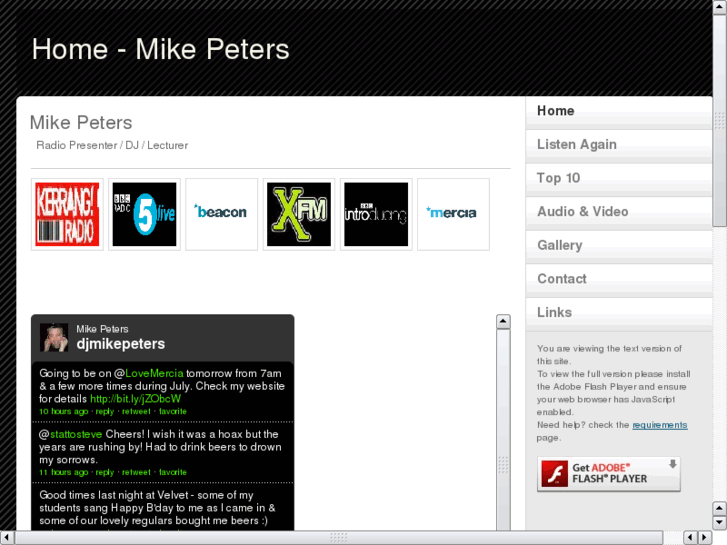Open the Home menu item
The image size is (727, 545).
(x=619, y=111)
